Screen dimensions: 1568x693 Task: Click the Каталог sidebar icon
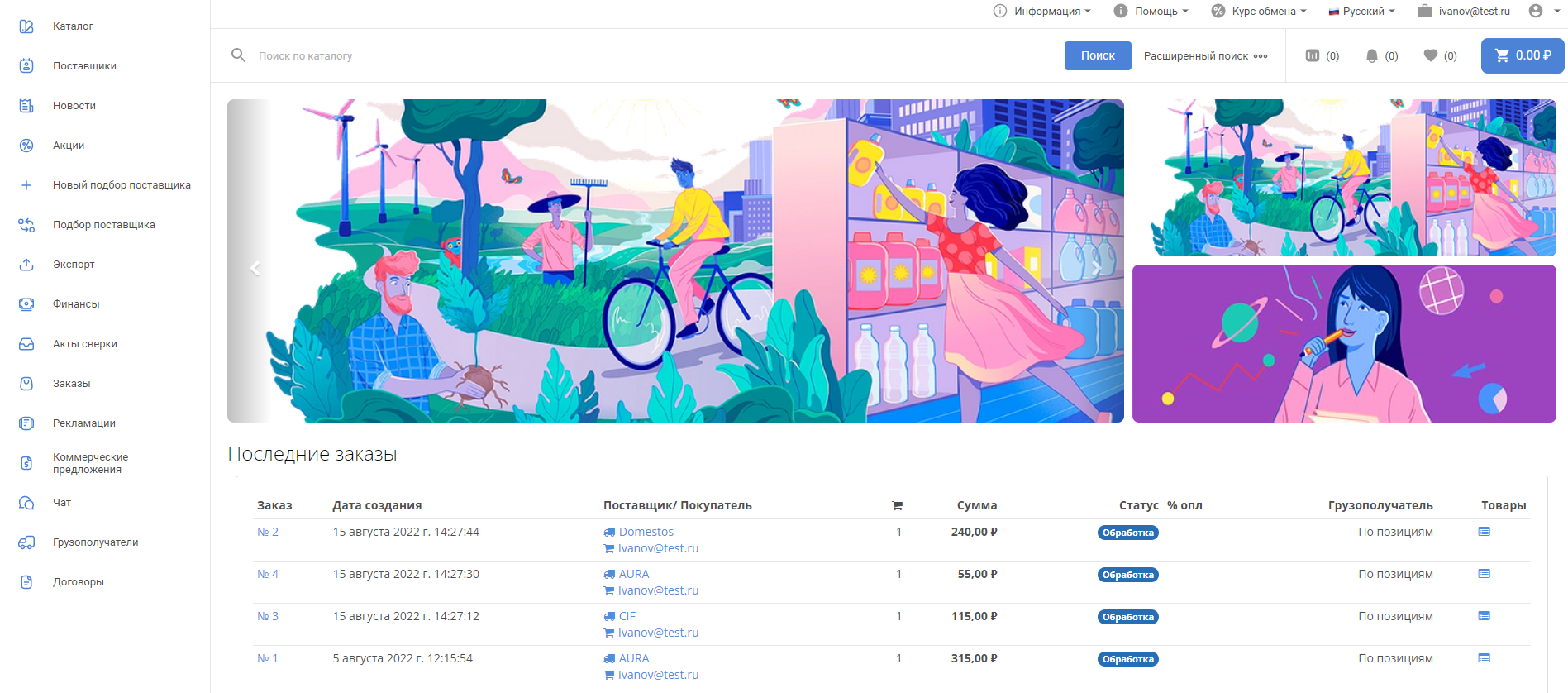26,26
